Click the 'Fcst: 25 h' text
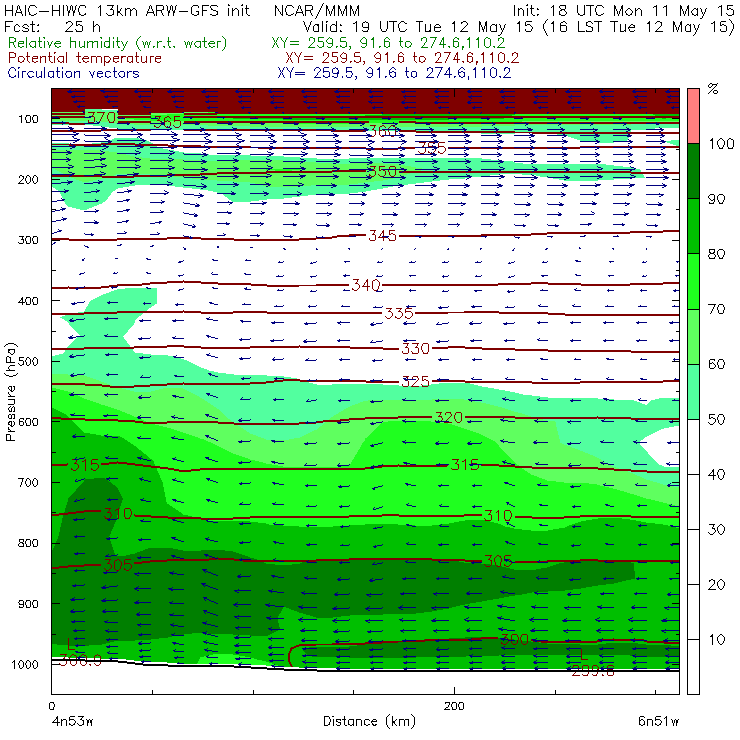The image size is (740, 740). [x=52, y=27]
